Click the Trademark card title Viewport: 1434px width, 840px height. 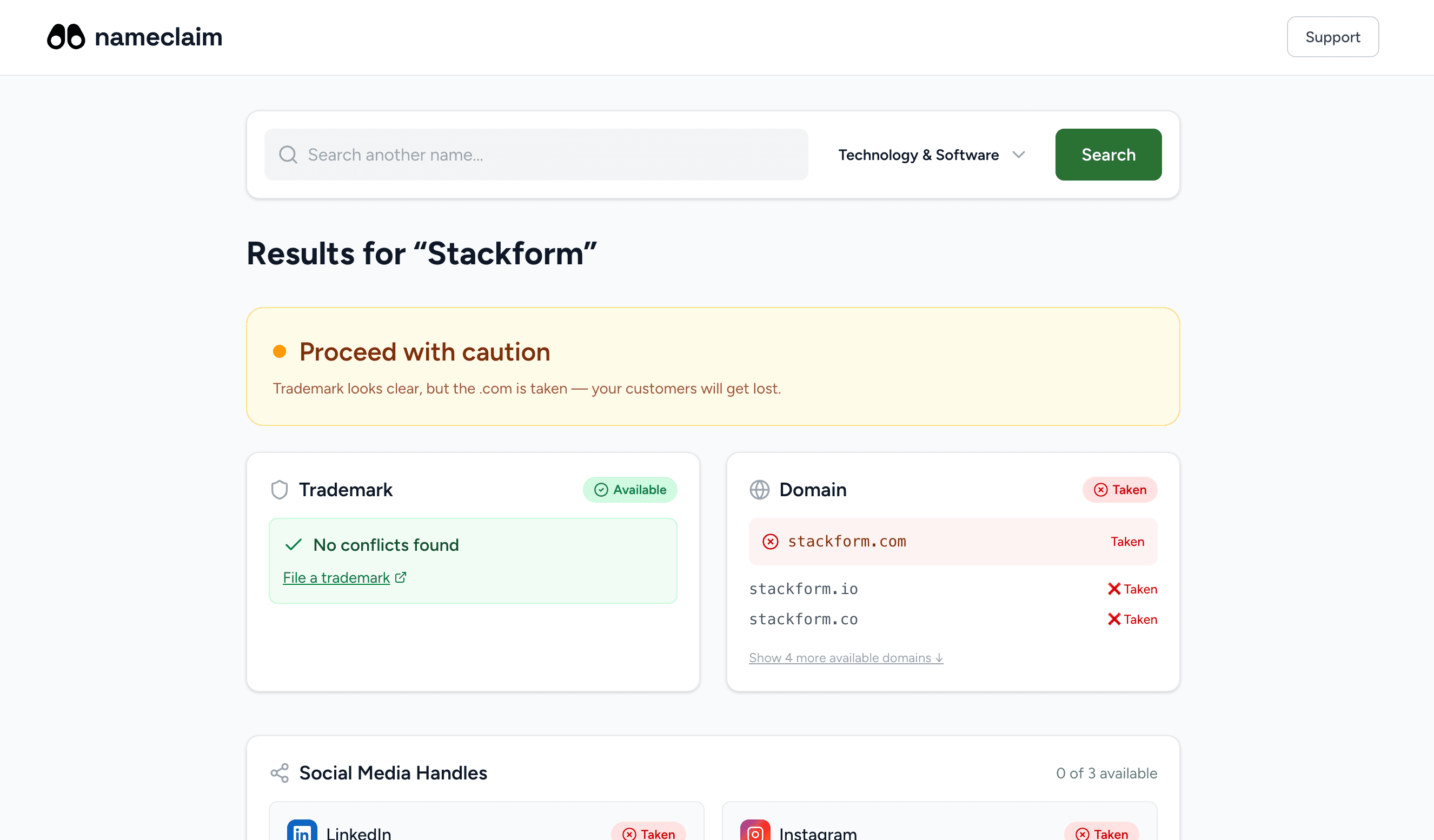[346, 490]
